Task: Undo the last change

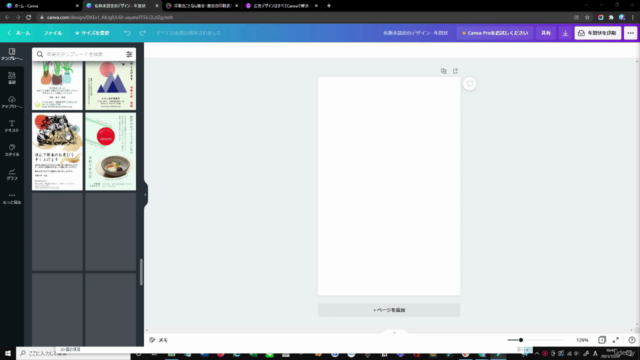Action: [x=127, y=33]
